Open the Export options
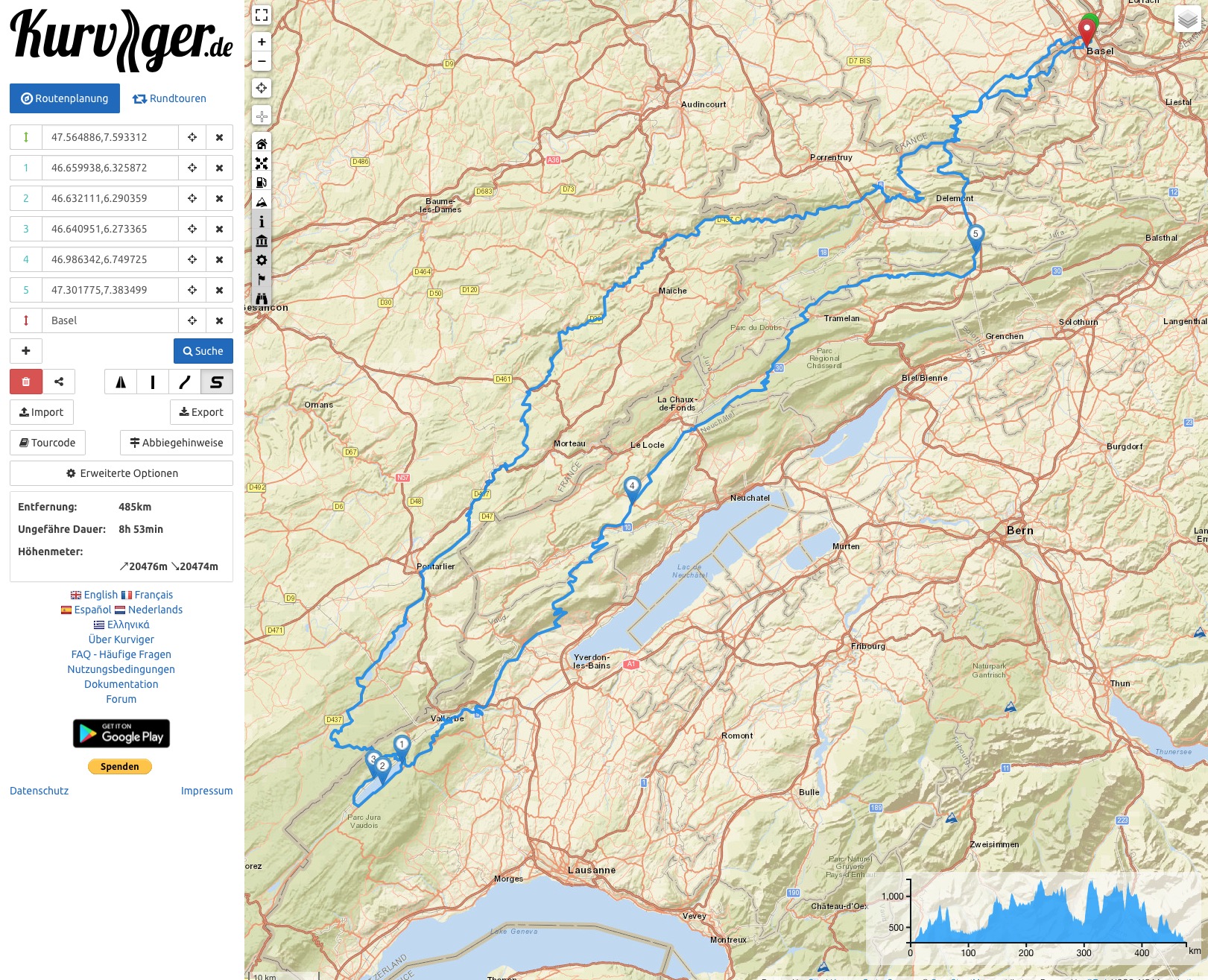 tap(201, 412)
